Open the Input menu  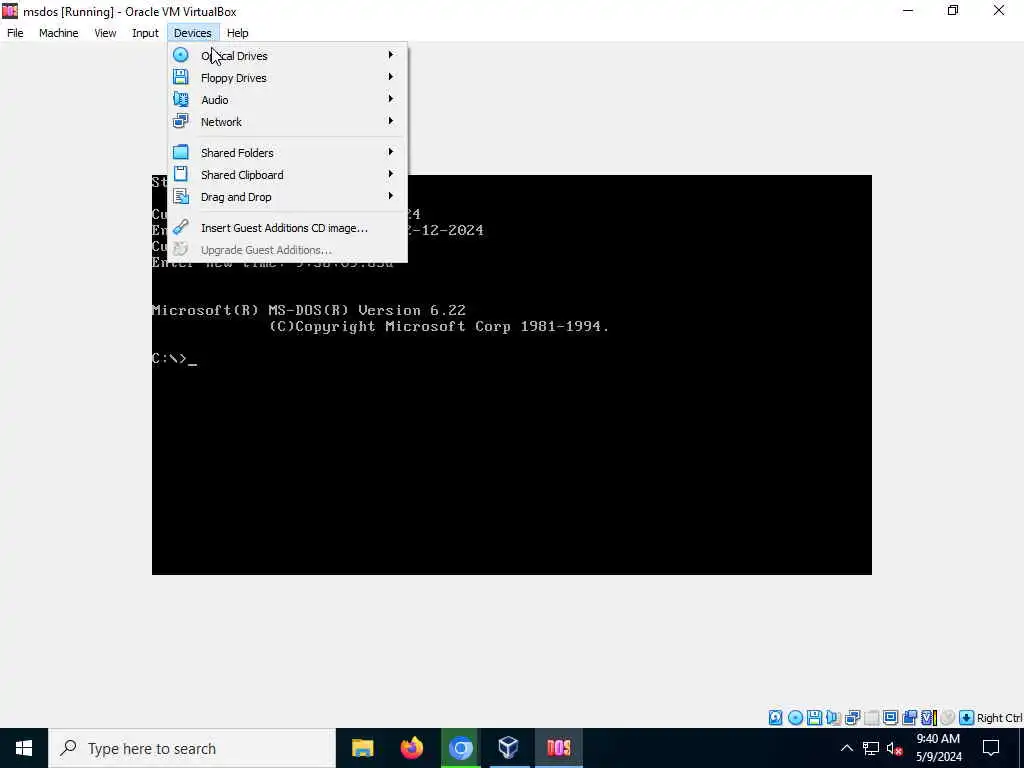pos(145,33)
